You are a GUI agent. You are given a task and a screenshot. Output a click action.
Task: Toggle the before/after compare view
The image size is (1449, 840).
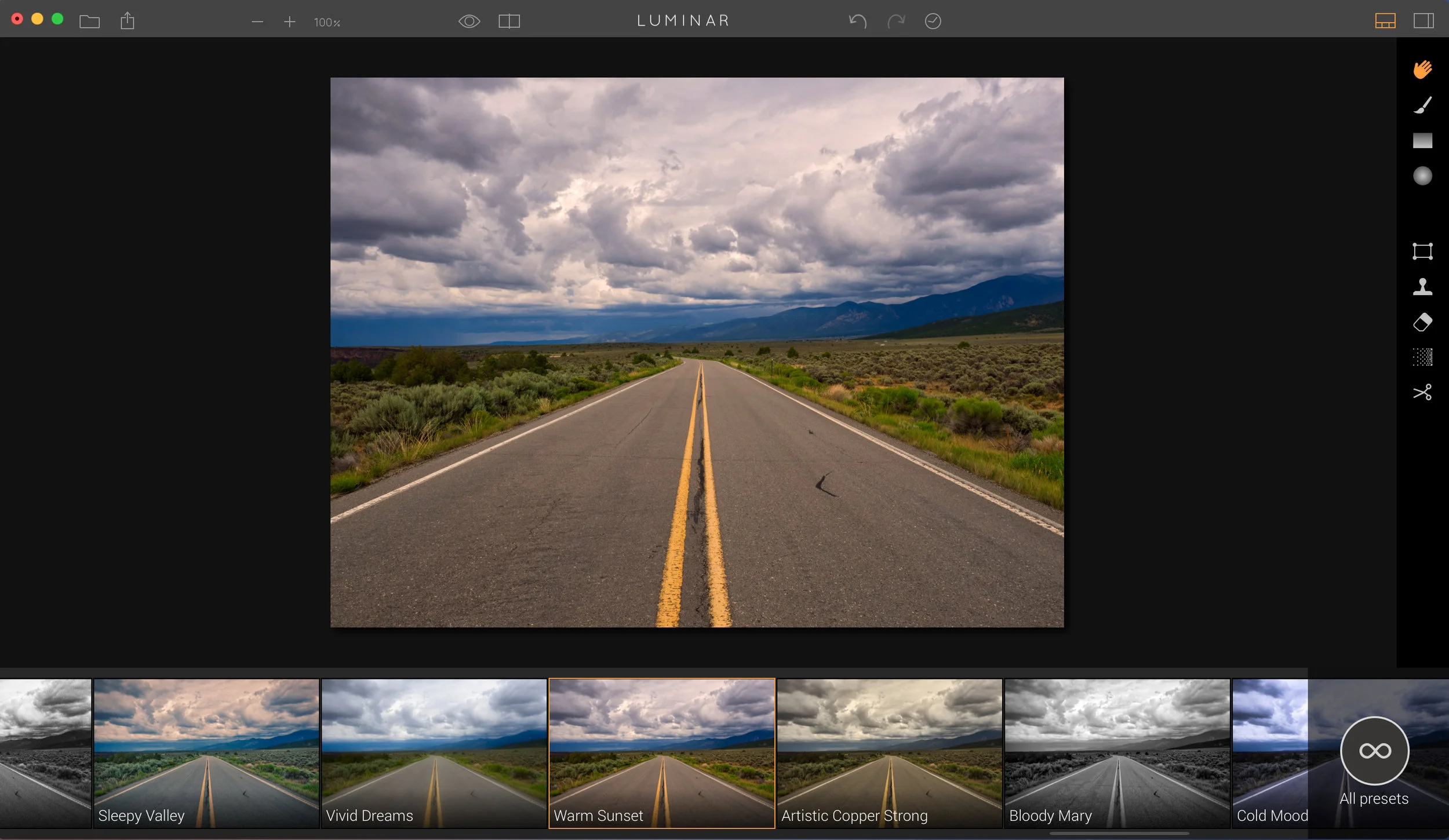tap(509, 21)
